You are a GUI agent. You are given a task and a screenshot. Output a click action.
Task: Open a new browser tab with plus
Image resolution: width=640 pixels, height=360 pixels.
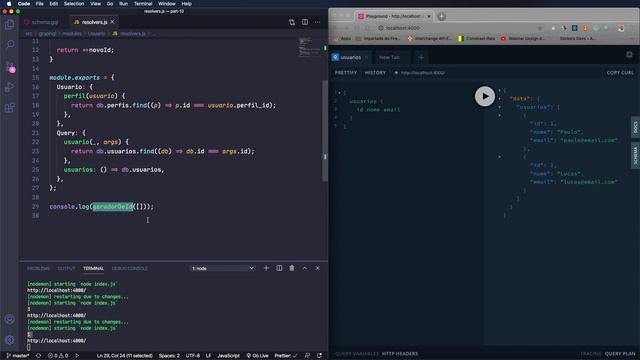pyautogui.click(x=441, y=16)
